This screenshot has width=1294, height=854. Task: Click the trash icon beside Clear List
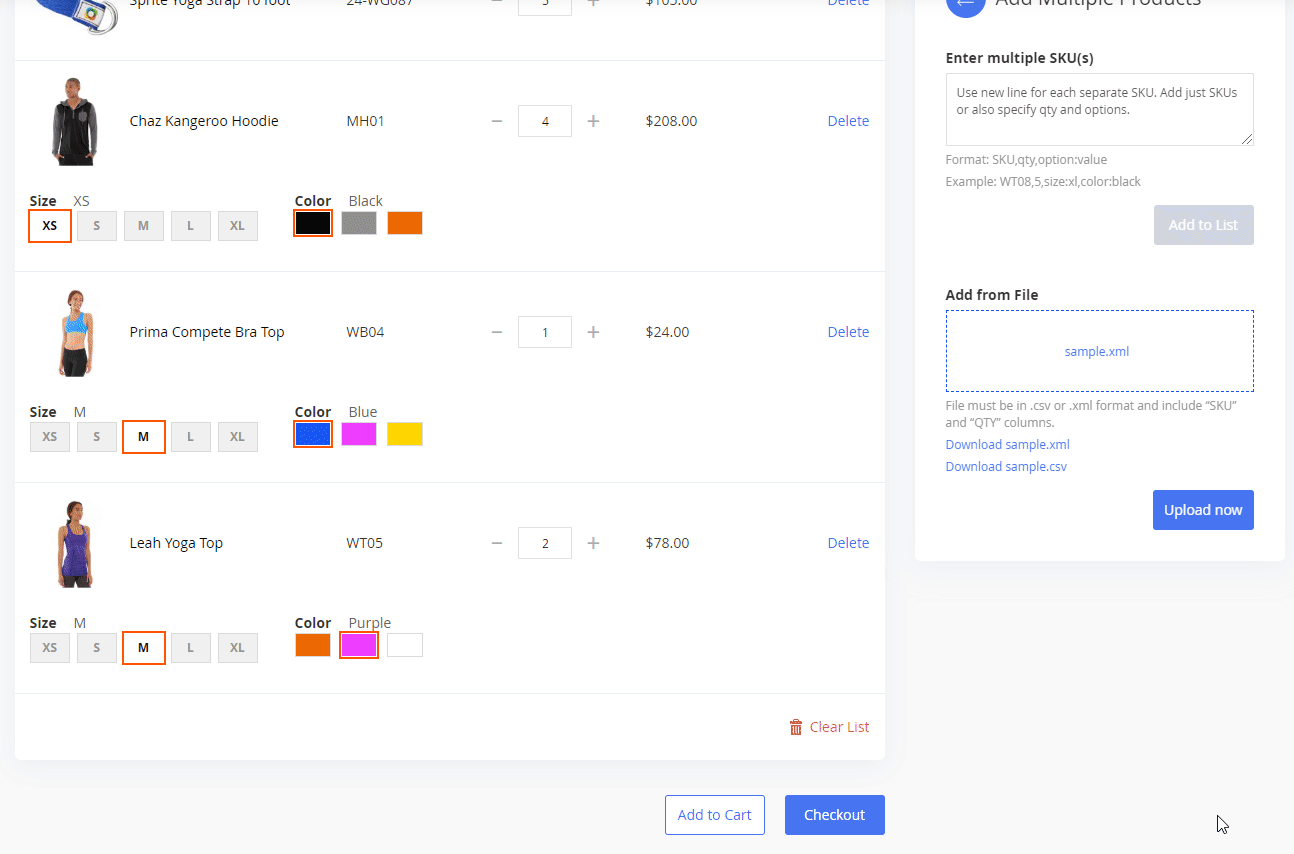(796, 727)
